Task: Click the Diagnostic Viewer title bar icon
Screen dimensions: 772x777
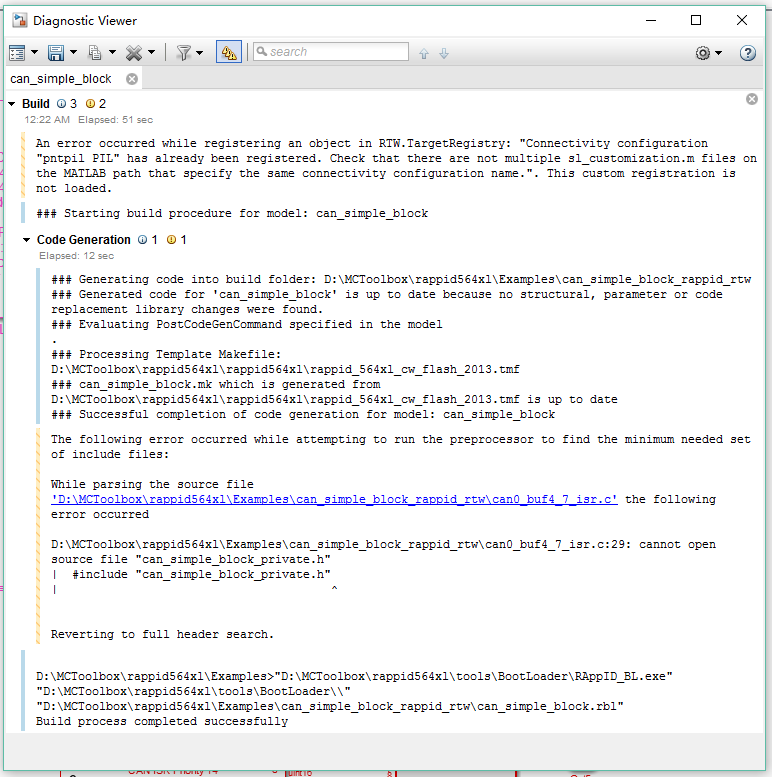Action: click(x=20, y=20)
